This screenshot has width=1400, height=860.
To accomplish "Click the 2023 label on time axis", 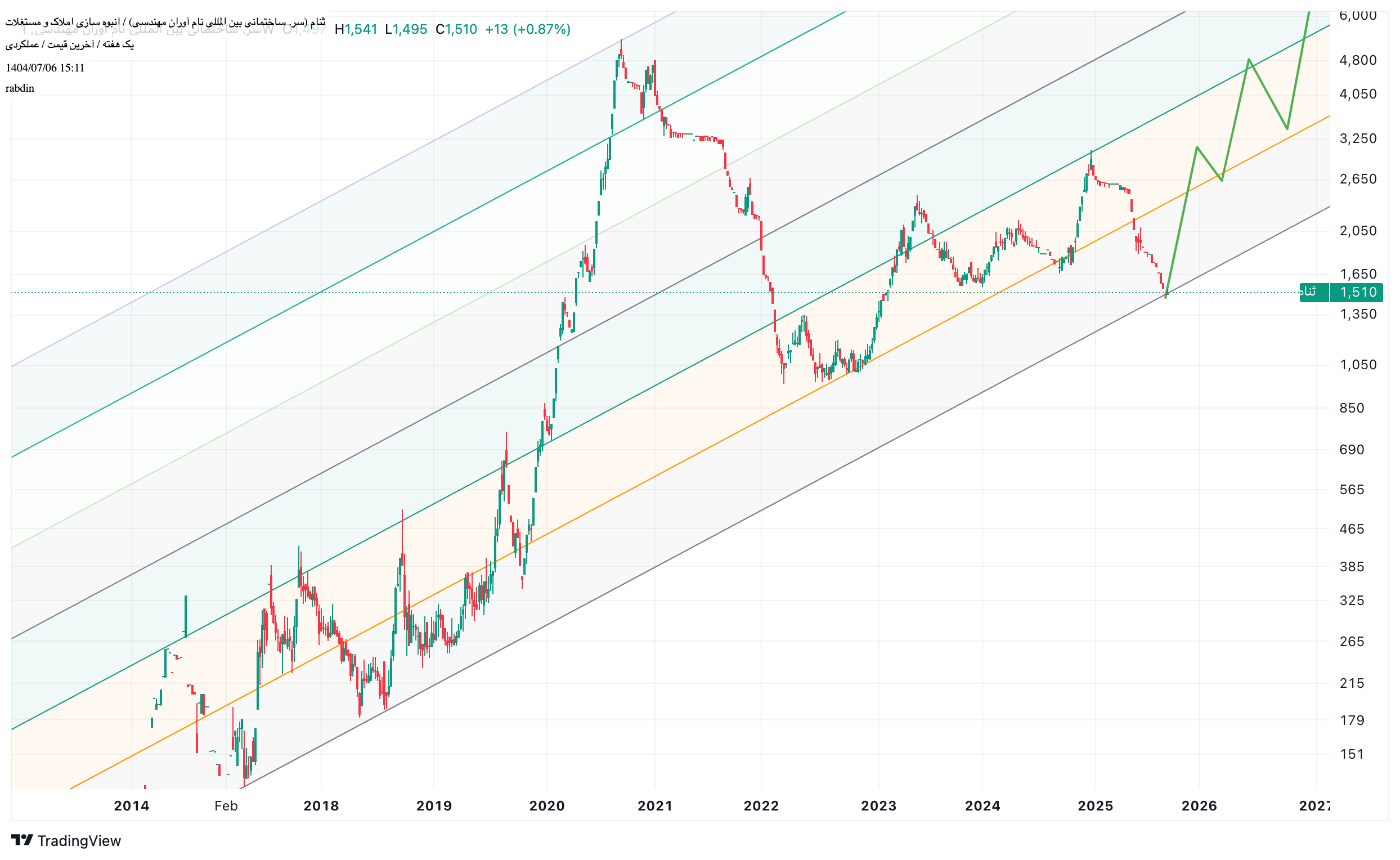I will [878, 806].
